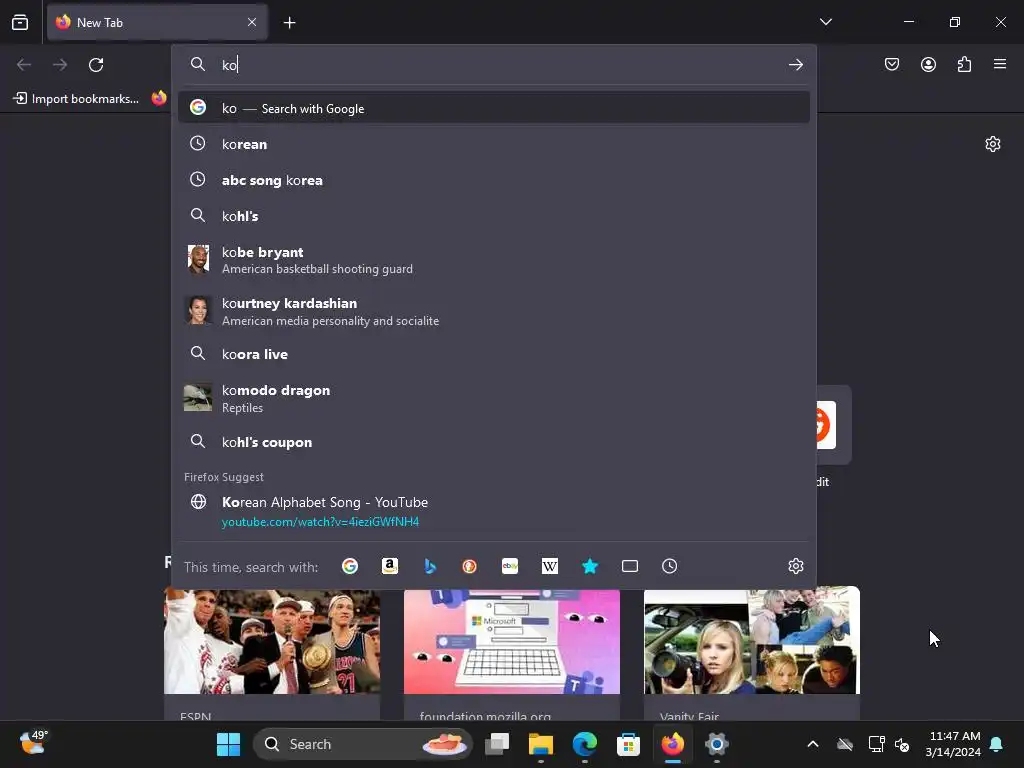Open a new tab with plus button
Image resolution: width=1024 pixels, height=768 pixels.
click(289, 23)
